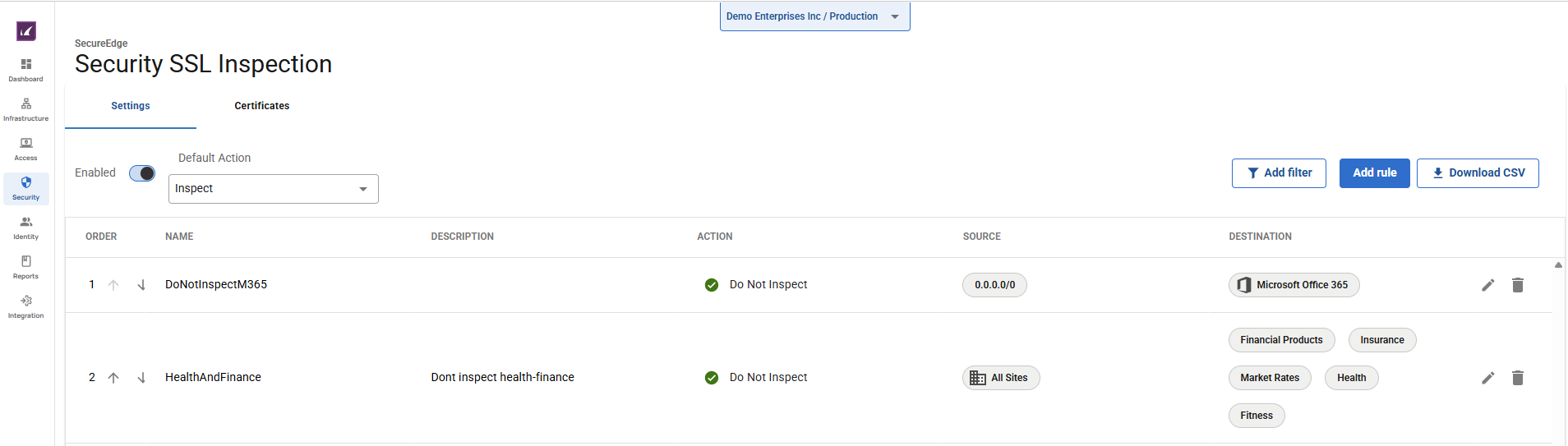Click the Microsoft Office 365 destination chip

click(1294, 285)
